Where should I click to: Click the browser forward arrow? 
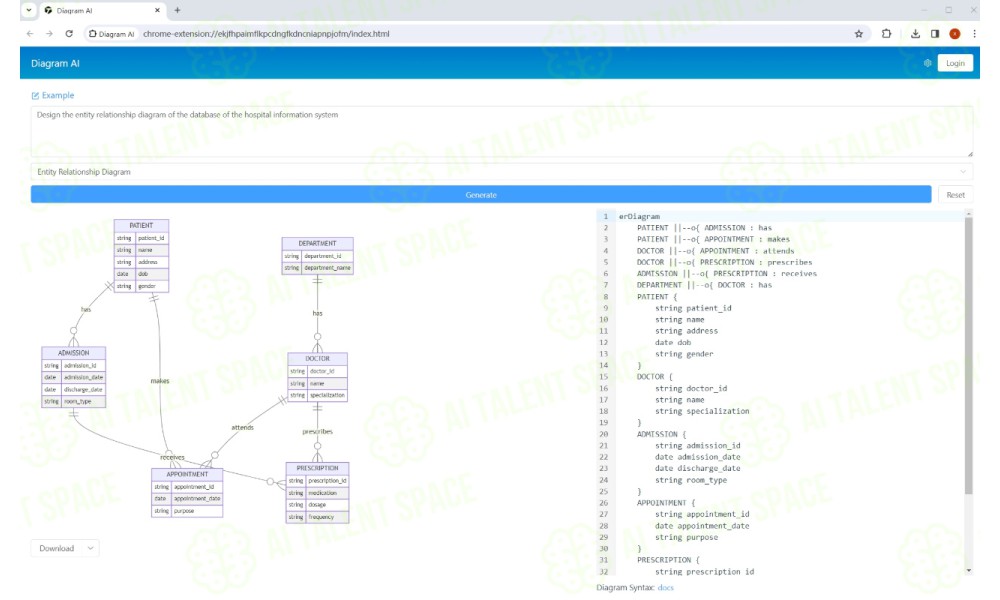(x=49, y=34)
